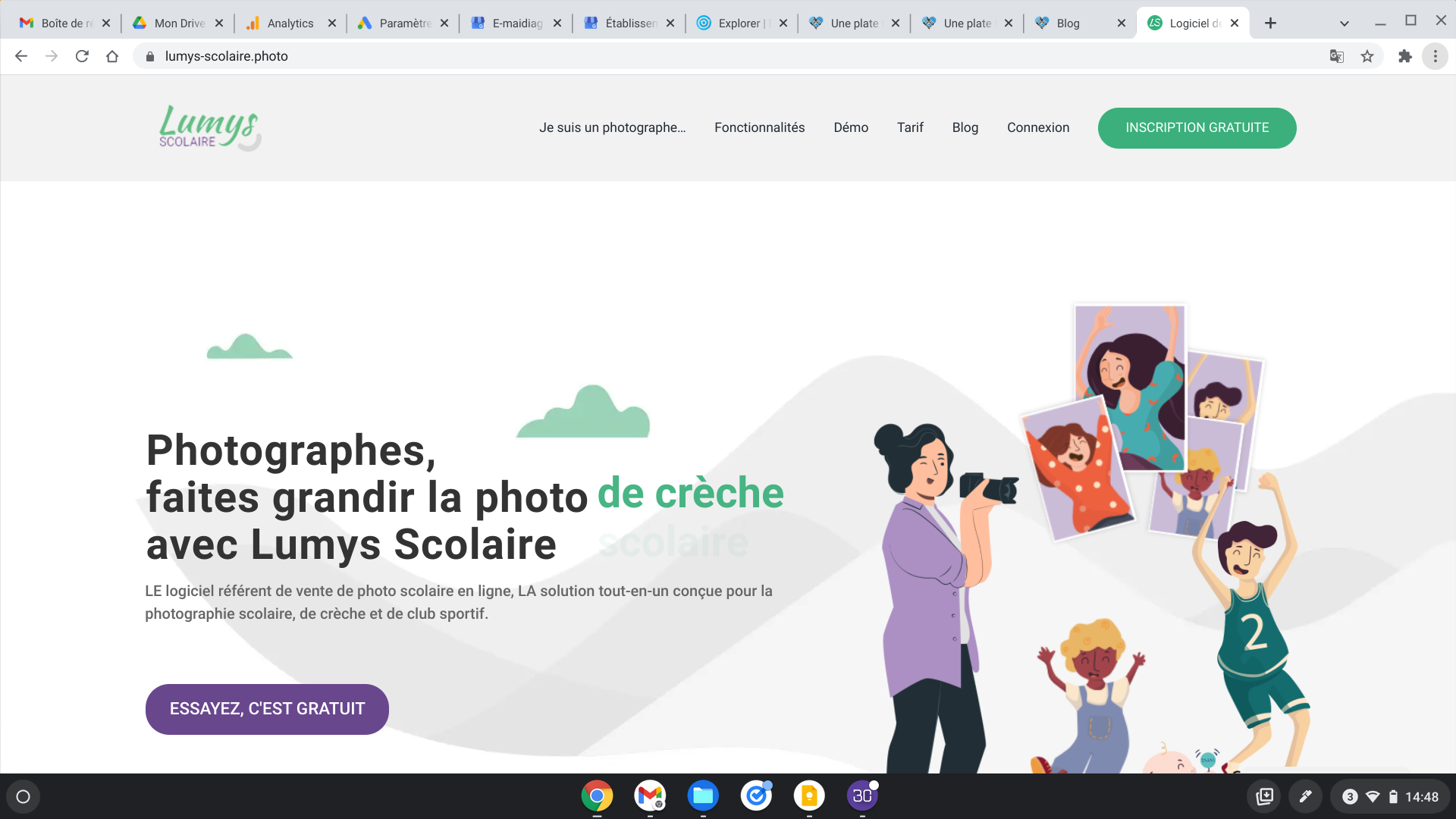
Task: Click the Lumys Scolaire logo
Action: (210, 127)
